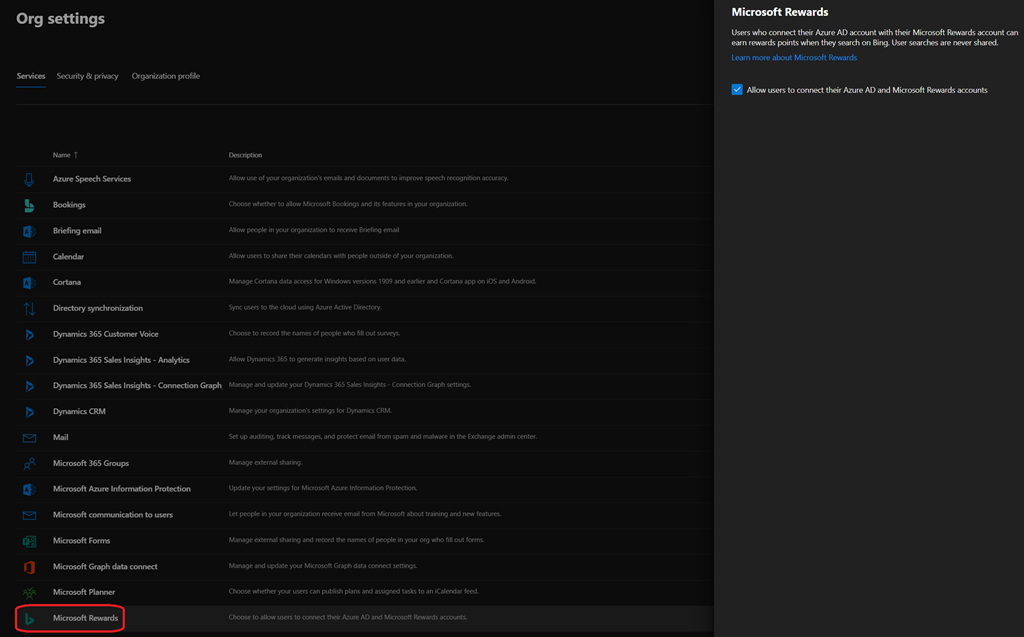Click the Description column header
This screenshot has height=637, width=1024.
click(245, 155)
